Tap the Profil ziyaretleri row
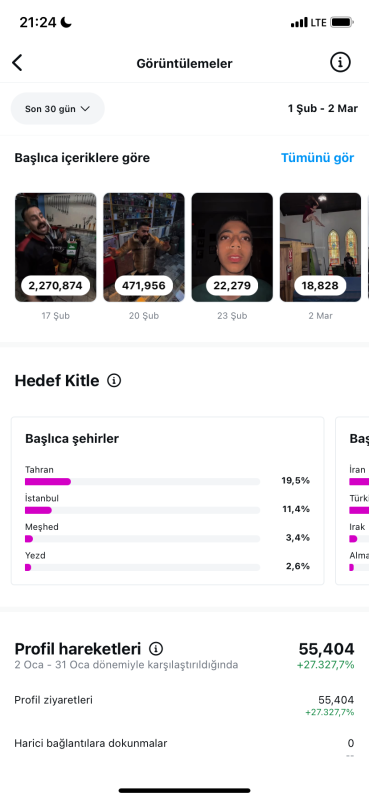This screenshot has width=369, height=800. 184,706
